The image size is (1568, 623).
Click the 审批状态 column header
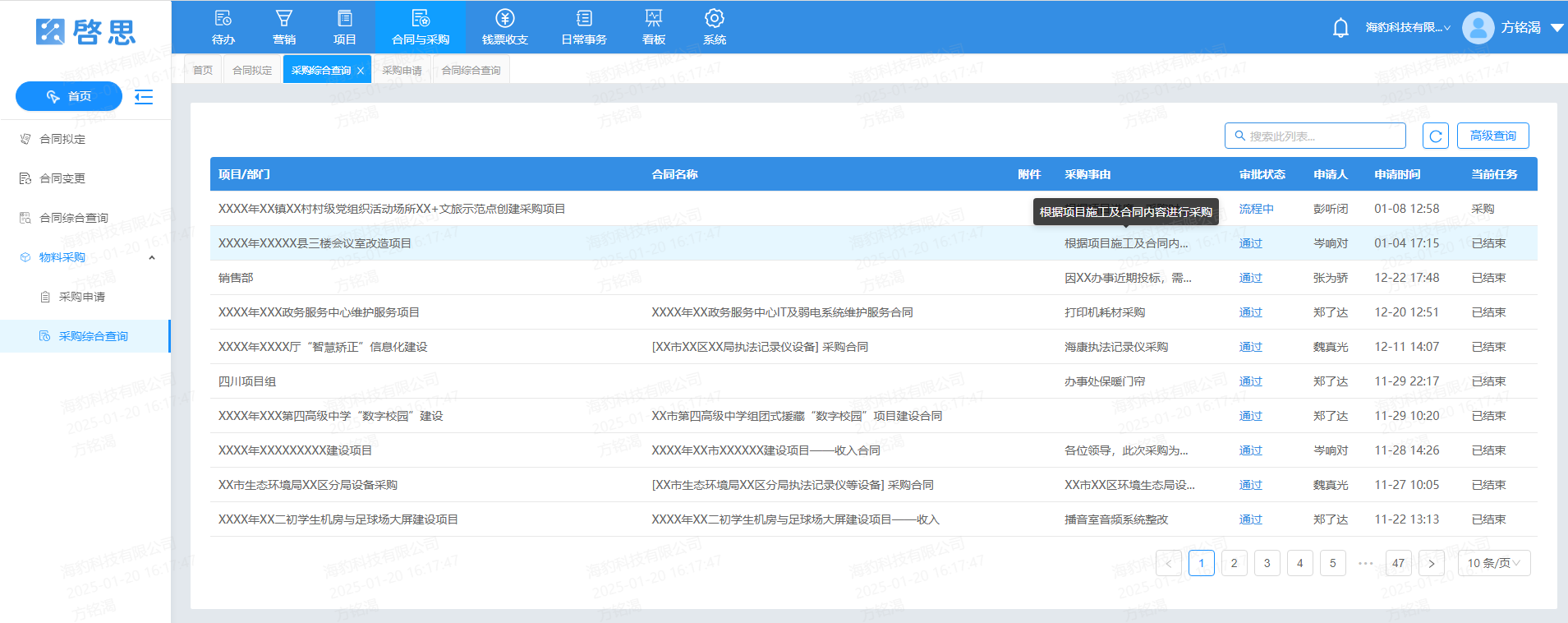pos(1262,174)
